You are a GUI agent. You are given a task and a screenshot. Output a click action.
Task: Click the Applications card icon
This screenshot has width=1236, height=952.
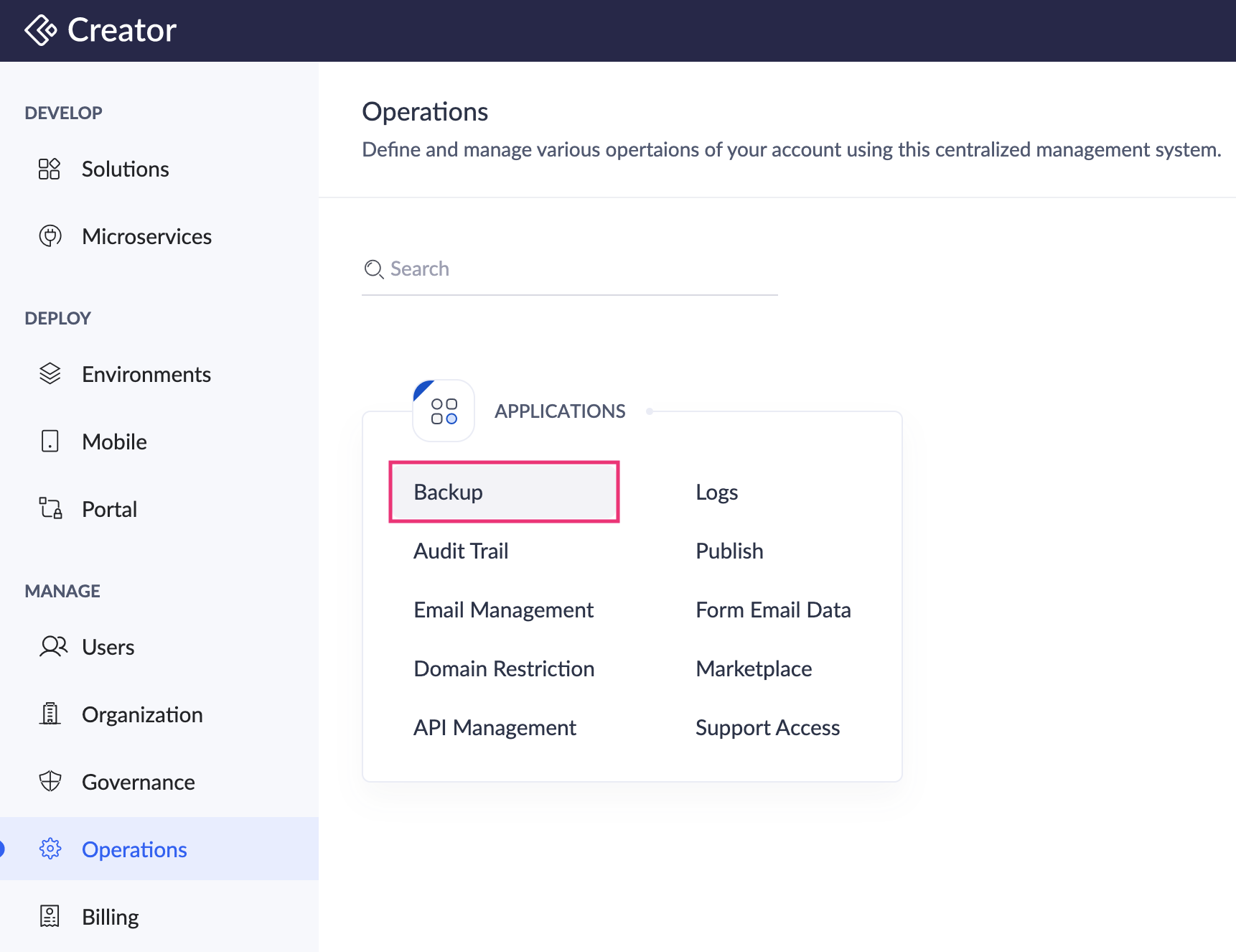click(x=444, y=411)
